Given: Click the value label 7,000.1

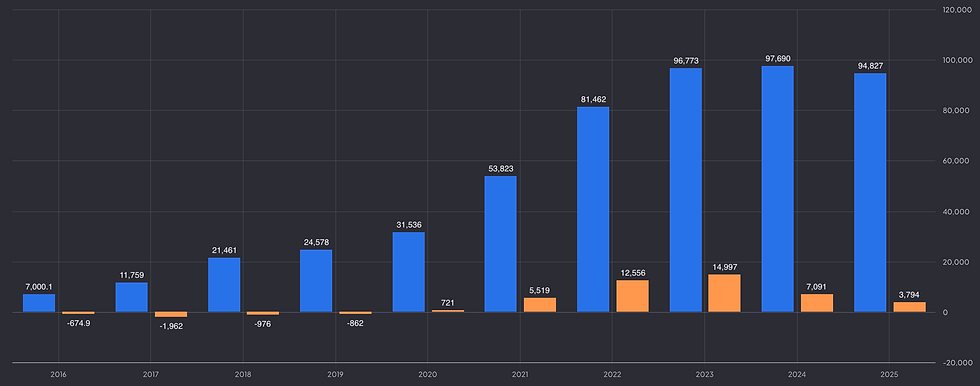Looking at the screenshot, I should pyautogui.click(x=39, y=287).
